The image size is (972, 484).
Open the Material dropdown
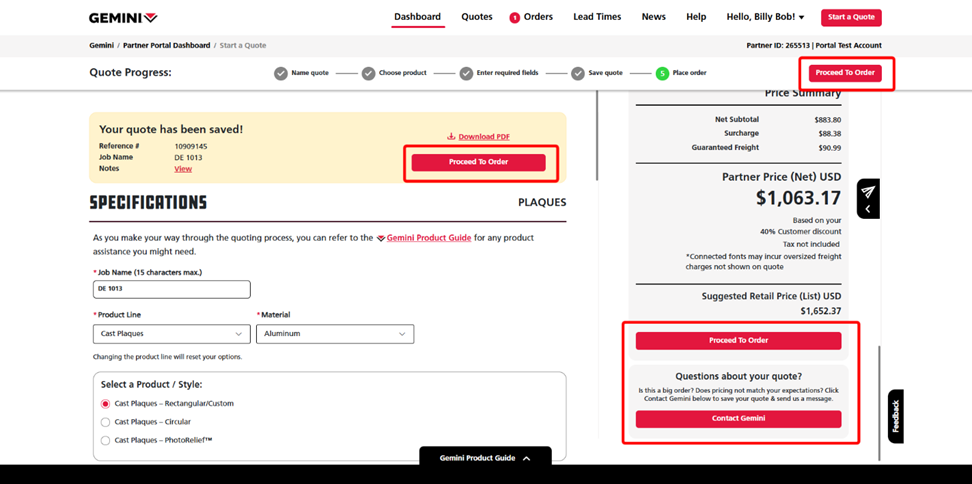(335, 334)
